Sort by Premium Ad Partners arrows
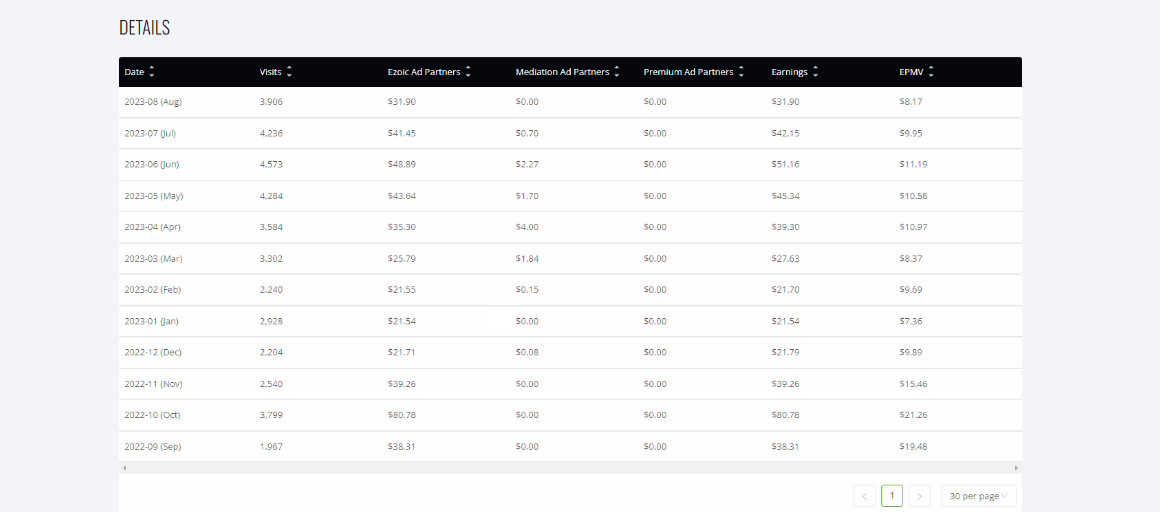The width and height of the screenshot is (1160, 512). (x=741, y=72)
